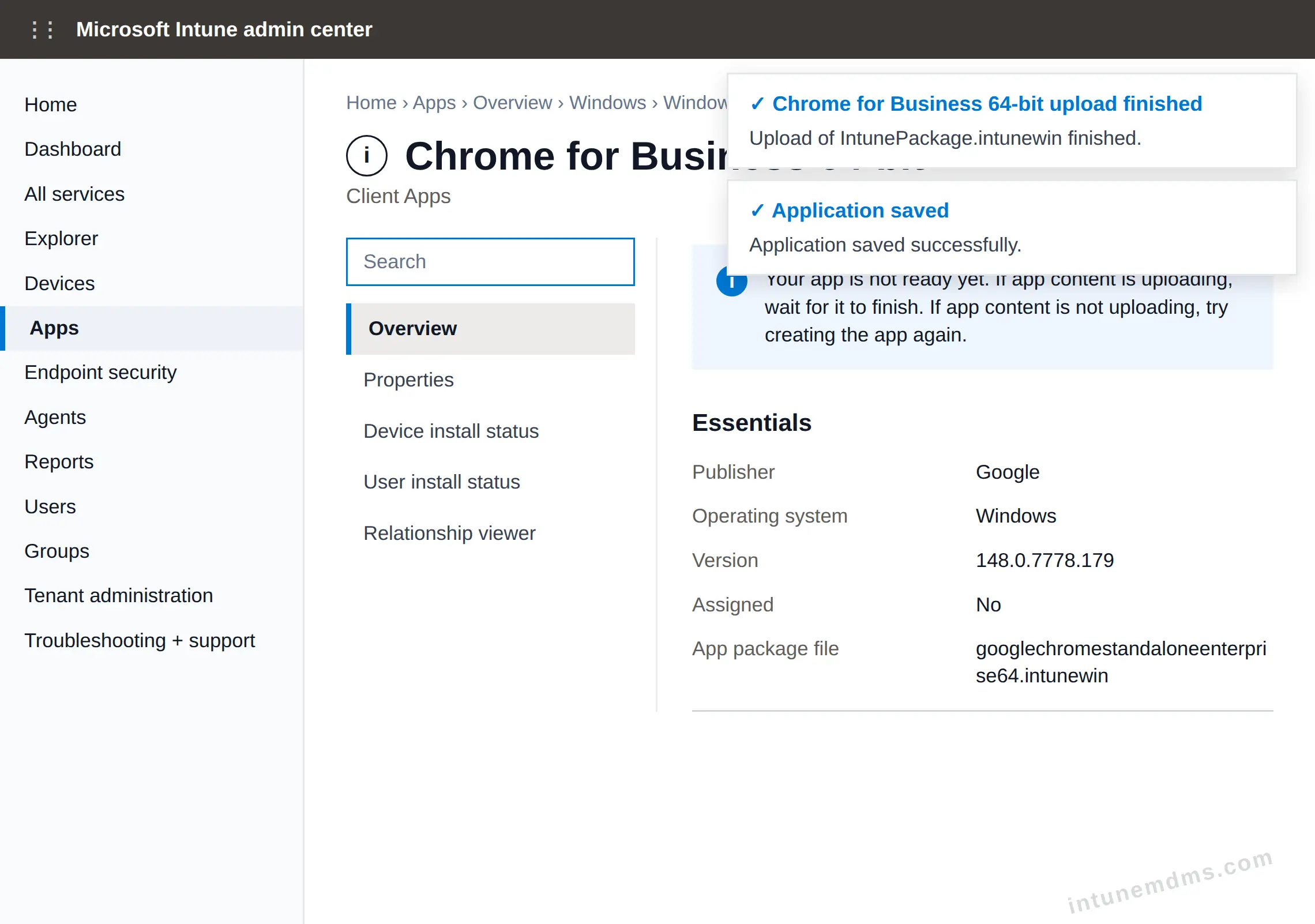Screen dimensions: 1315x924
Task: Click version number 148.0.7778.179
Action: (x=1045, y=561)
